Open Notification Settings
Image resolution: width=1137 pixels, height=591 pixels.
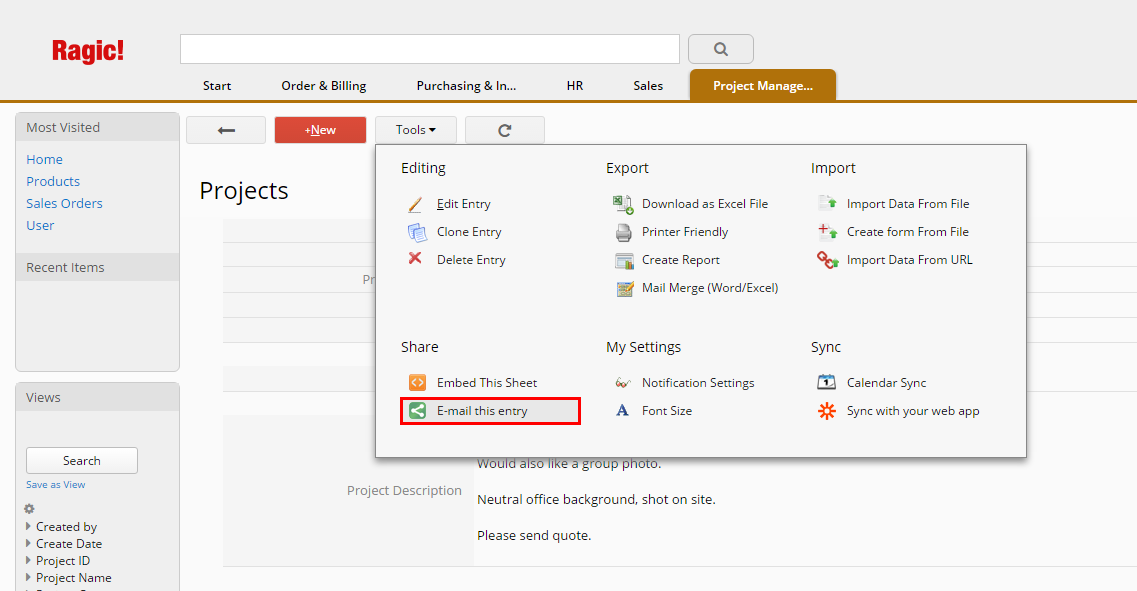pyautogui.click(x=698, y=383)
